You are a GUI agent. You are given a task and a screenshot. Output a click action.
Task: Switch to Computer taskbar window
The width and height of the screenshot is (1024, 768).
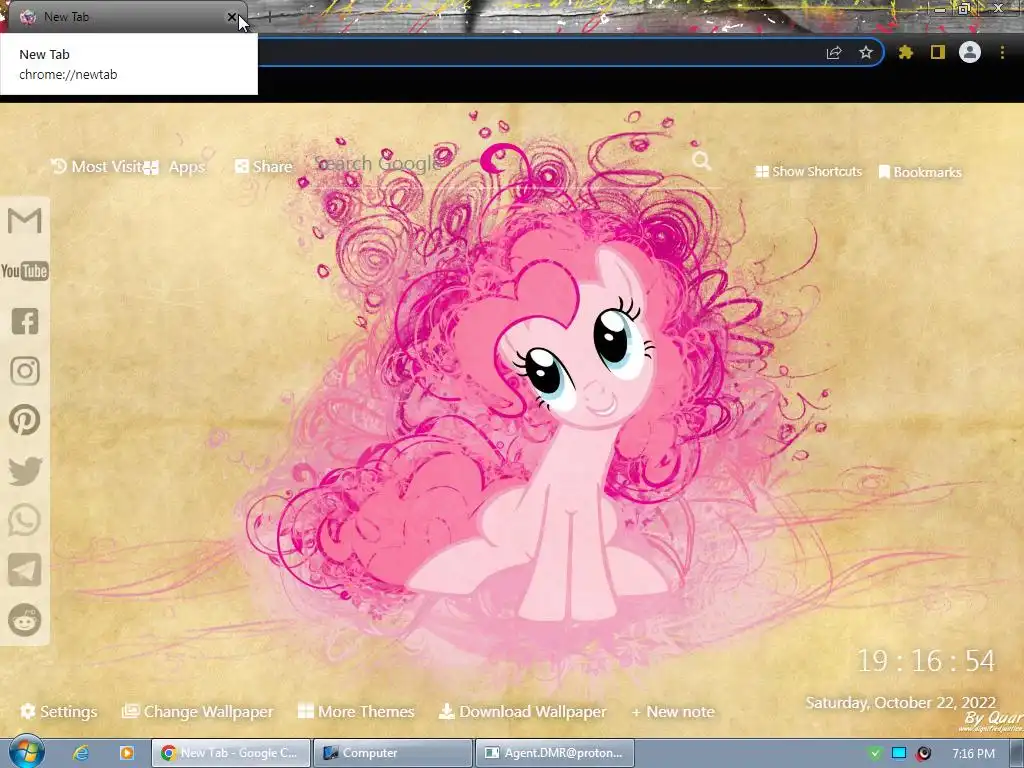pyautogui.click(x=392, y=753)
